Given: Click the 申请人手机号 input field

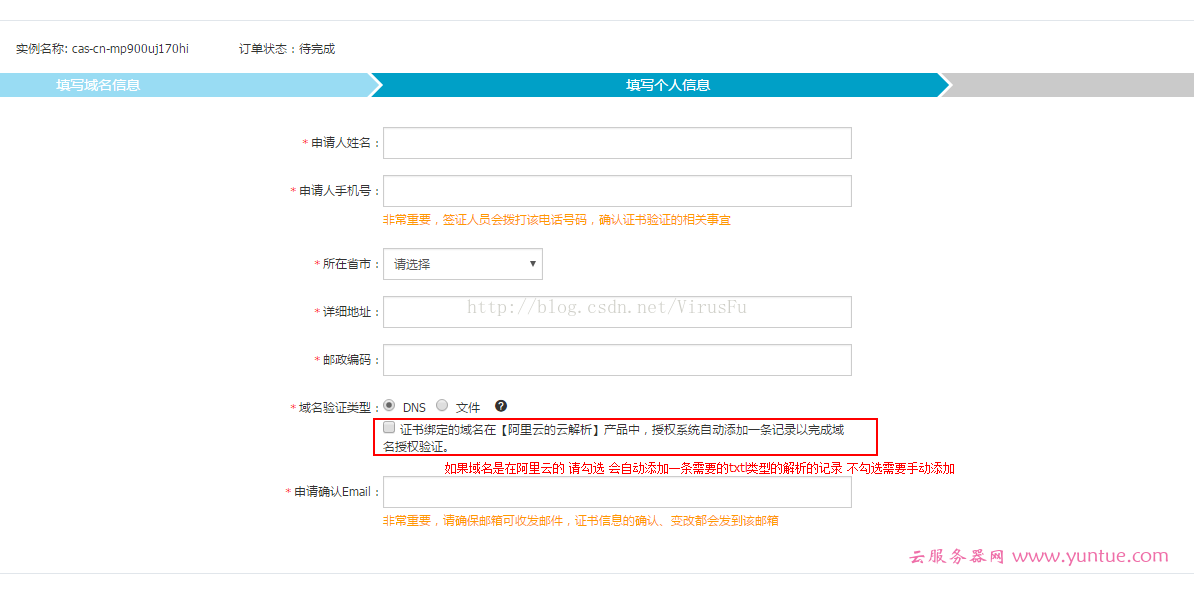Looking at the screenshot, I should [x=616, y=191].
